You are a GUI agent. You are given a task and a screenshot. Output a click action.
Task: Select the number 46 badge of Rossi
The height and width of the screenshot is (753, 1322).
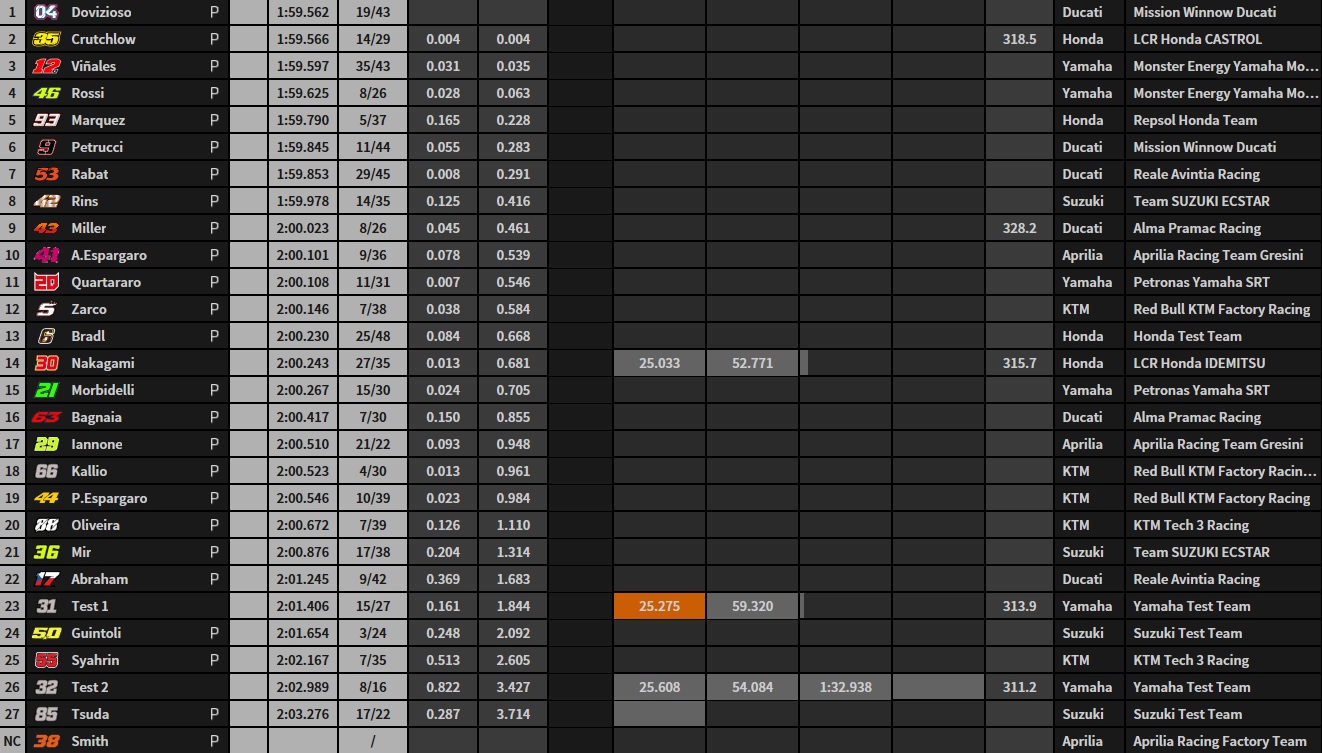[x=46, y=93]
